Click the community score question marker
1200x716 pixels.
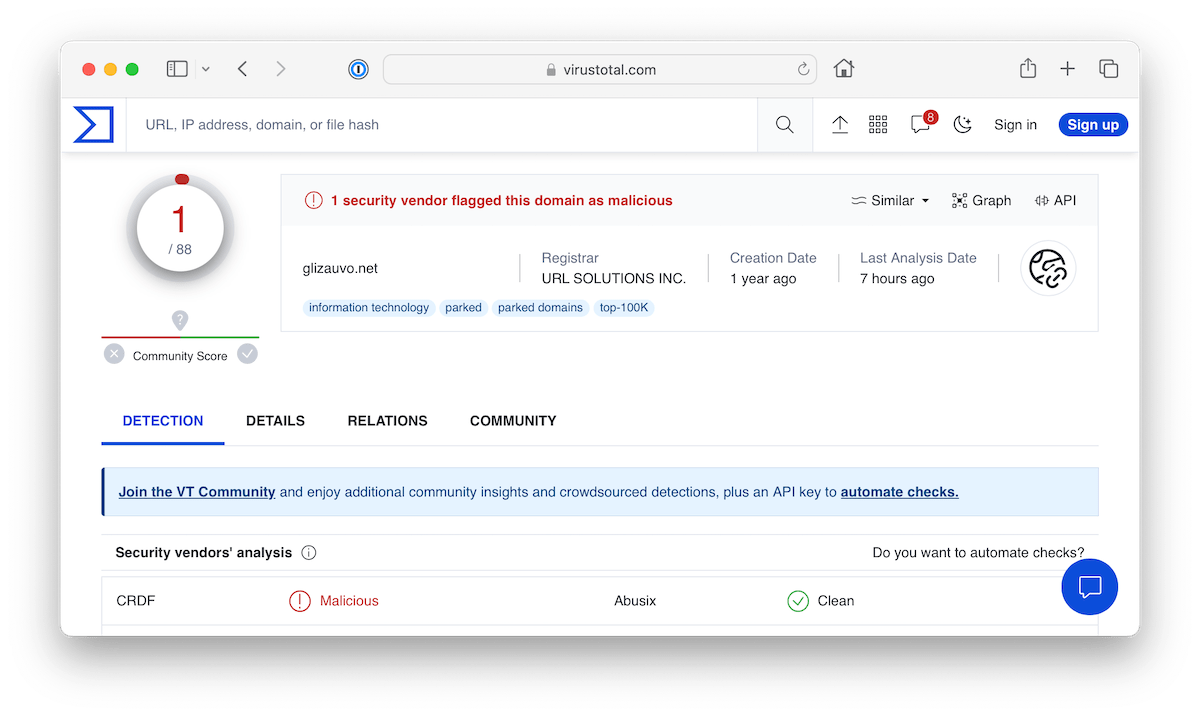[x=180, y=320]
